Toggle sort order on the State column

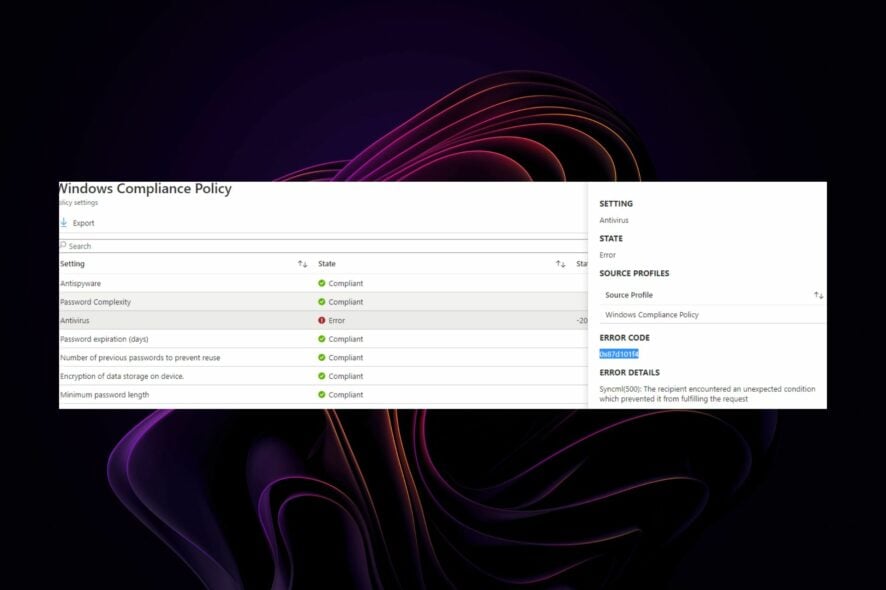(561, 263)
